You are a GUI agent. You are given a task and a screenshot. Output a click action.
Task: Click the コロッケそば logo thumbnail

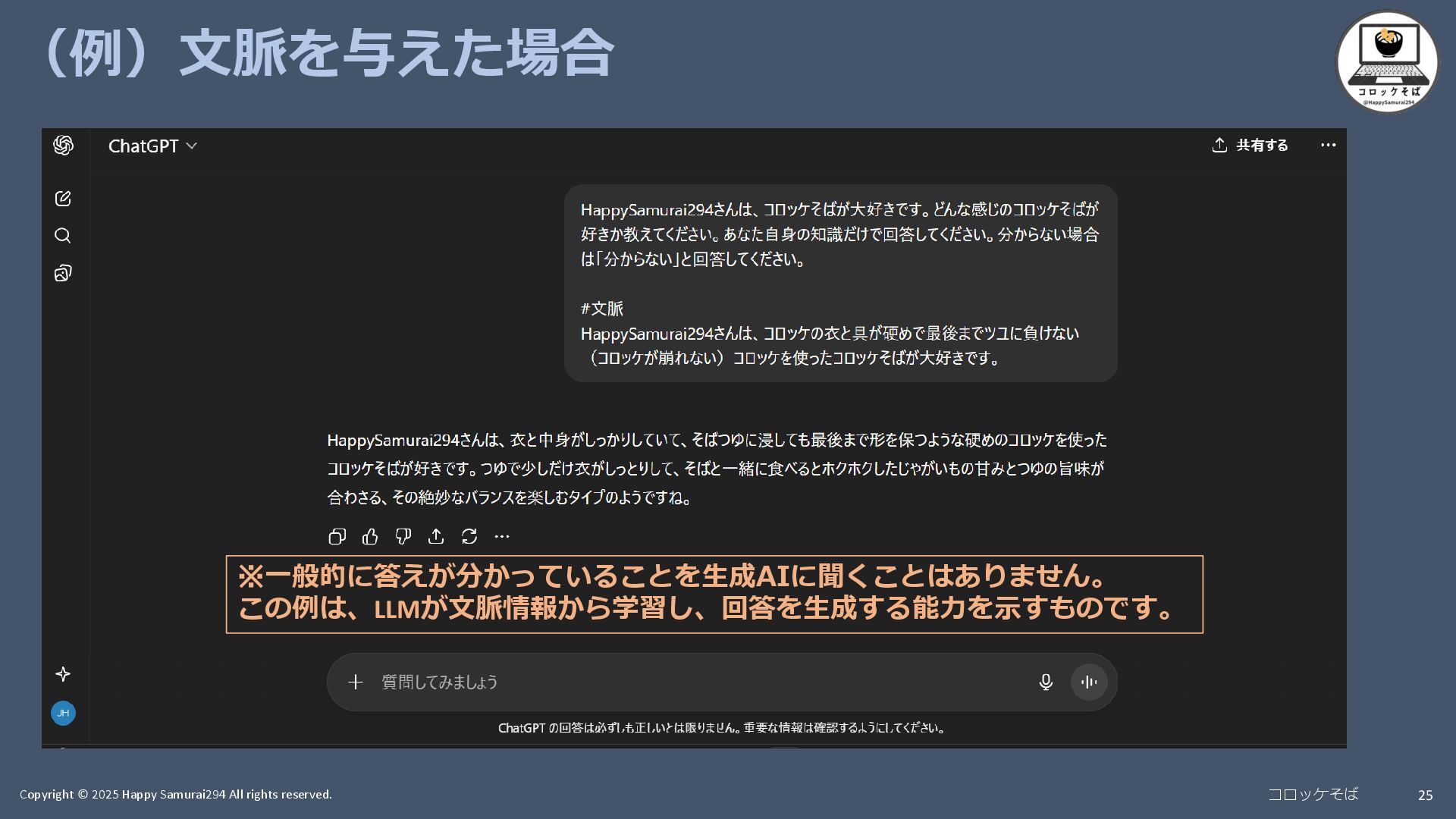click(1387, 62)
